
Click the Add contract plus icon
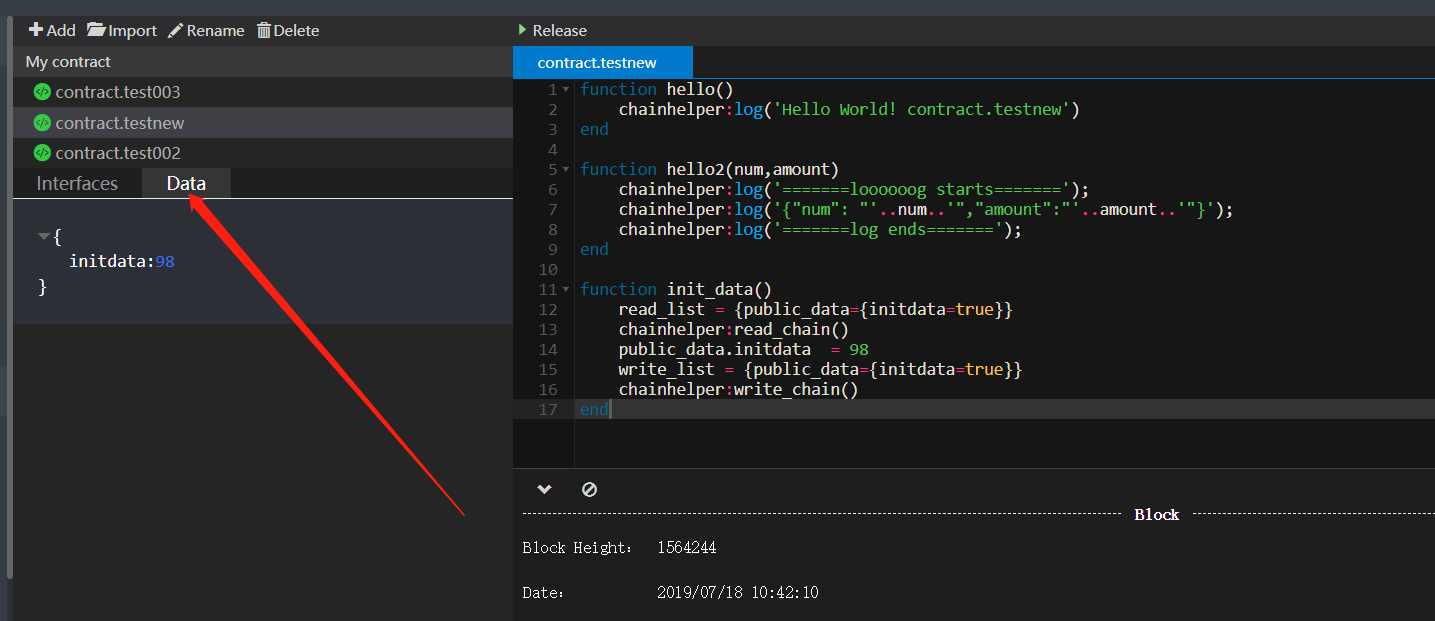click(x=36, y=30)
